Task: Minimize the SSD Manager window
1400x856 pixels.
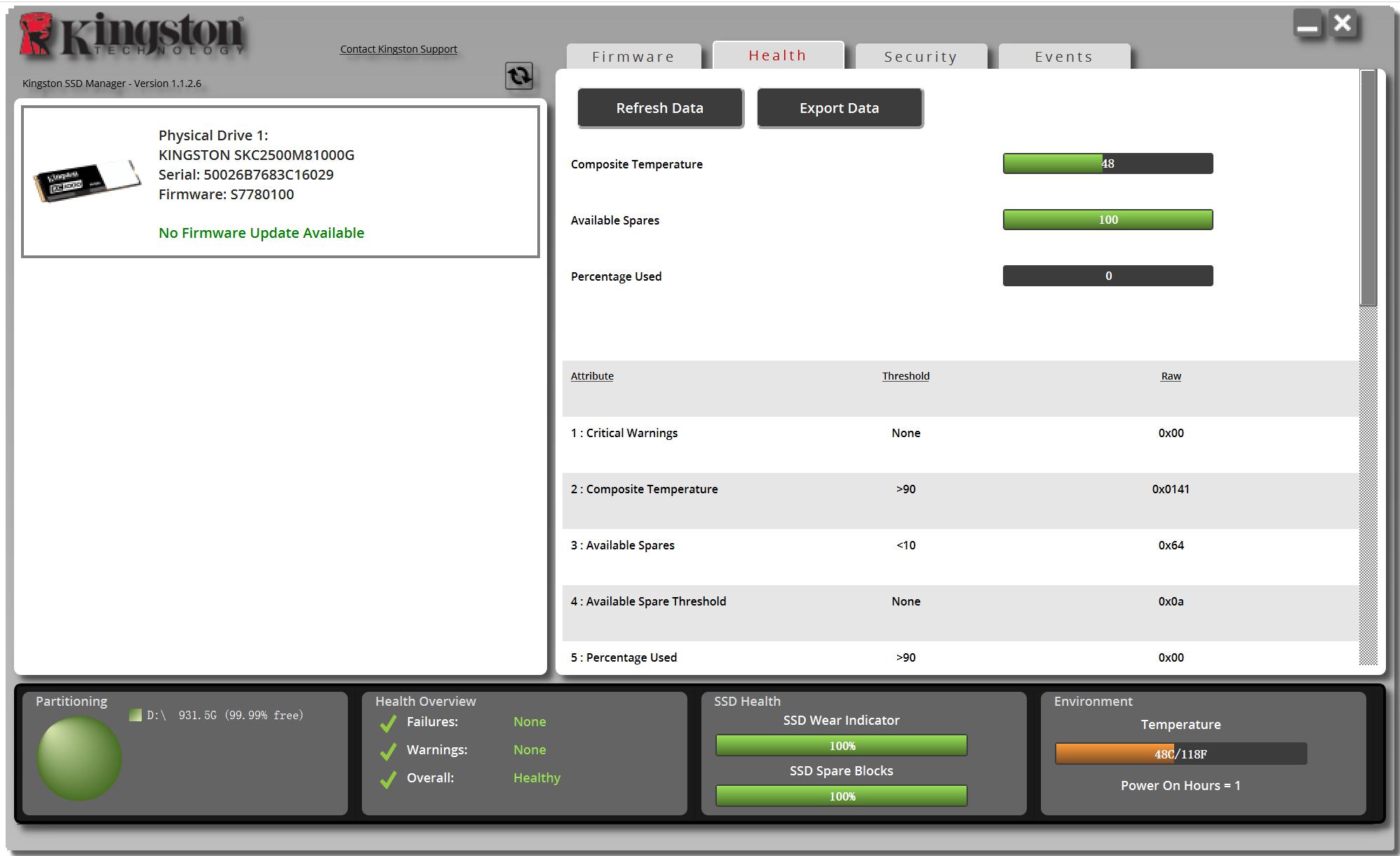Action: coord(1307,25)
